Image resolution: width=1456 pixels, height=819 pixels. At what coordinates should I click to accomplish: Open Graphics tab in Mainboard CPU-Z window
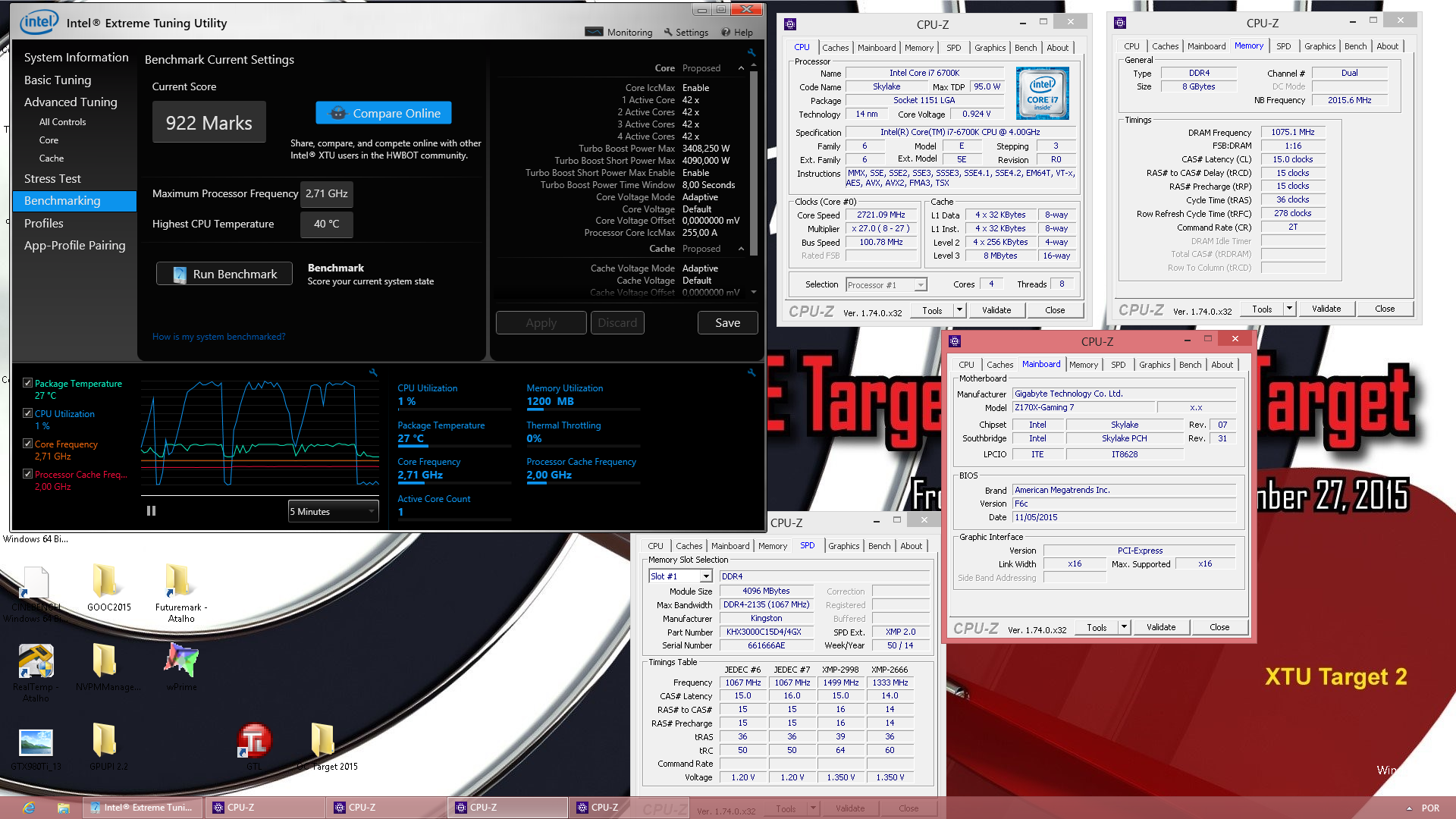point(1154,365)
